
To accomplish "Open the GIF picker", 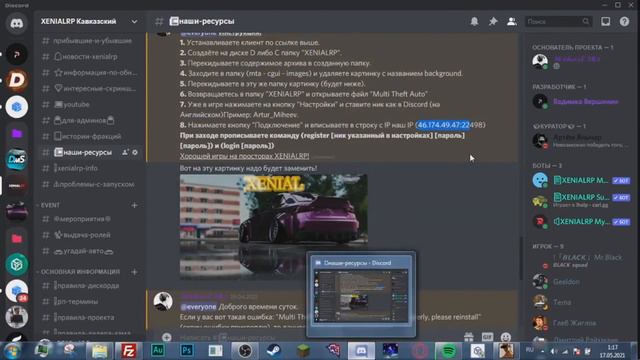I will (x=487, y=337).
